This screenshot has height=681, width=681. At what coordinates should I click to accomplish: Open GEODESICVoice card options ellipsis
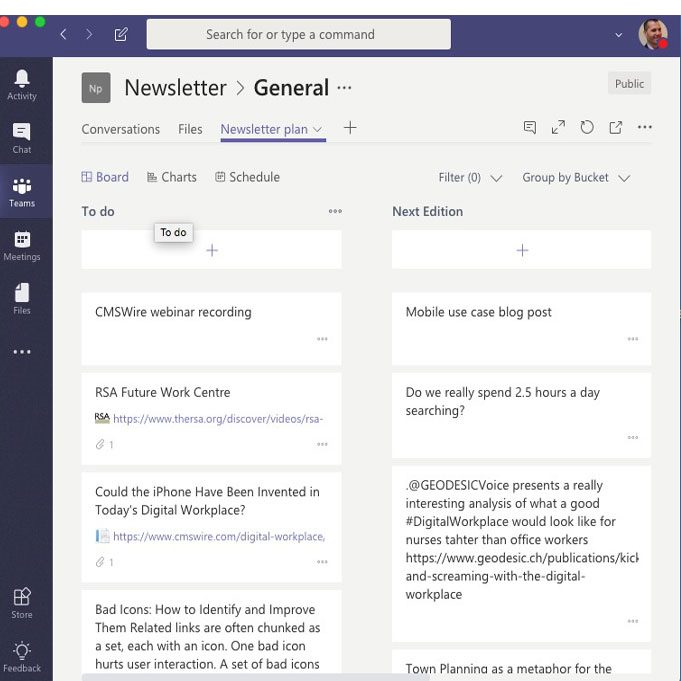click(x=633, y=621)
